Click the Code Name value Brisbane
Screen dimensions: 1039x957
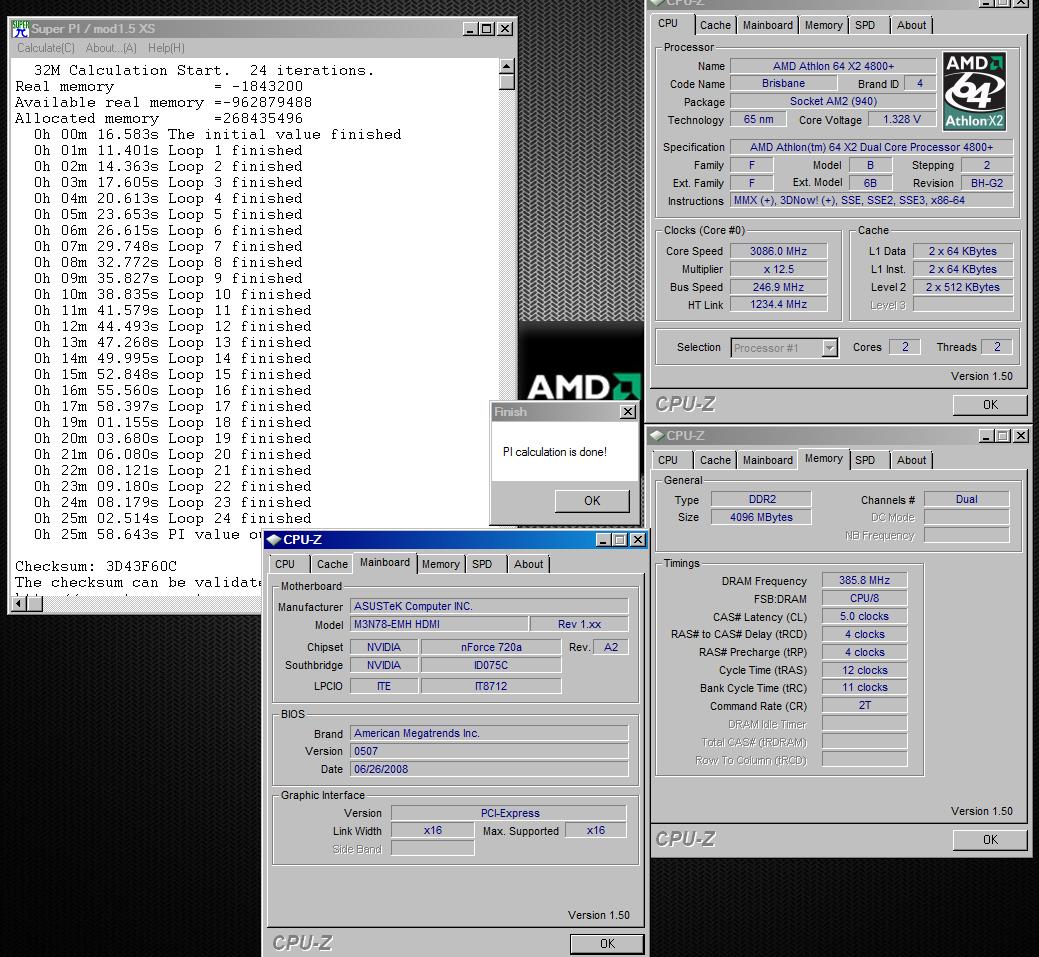(783, 84)
